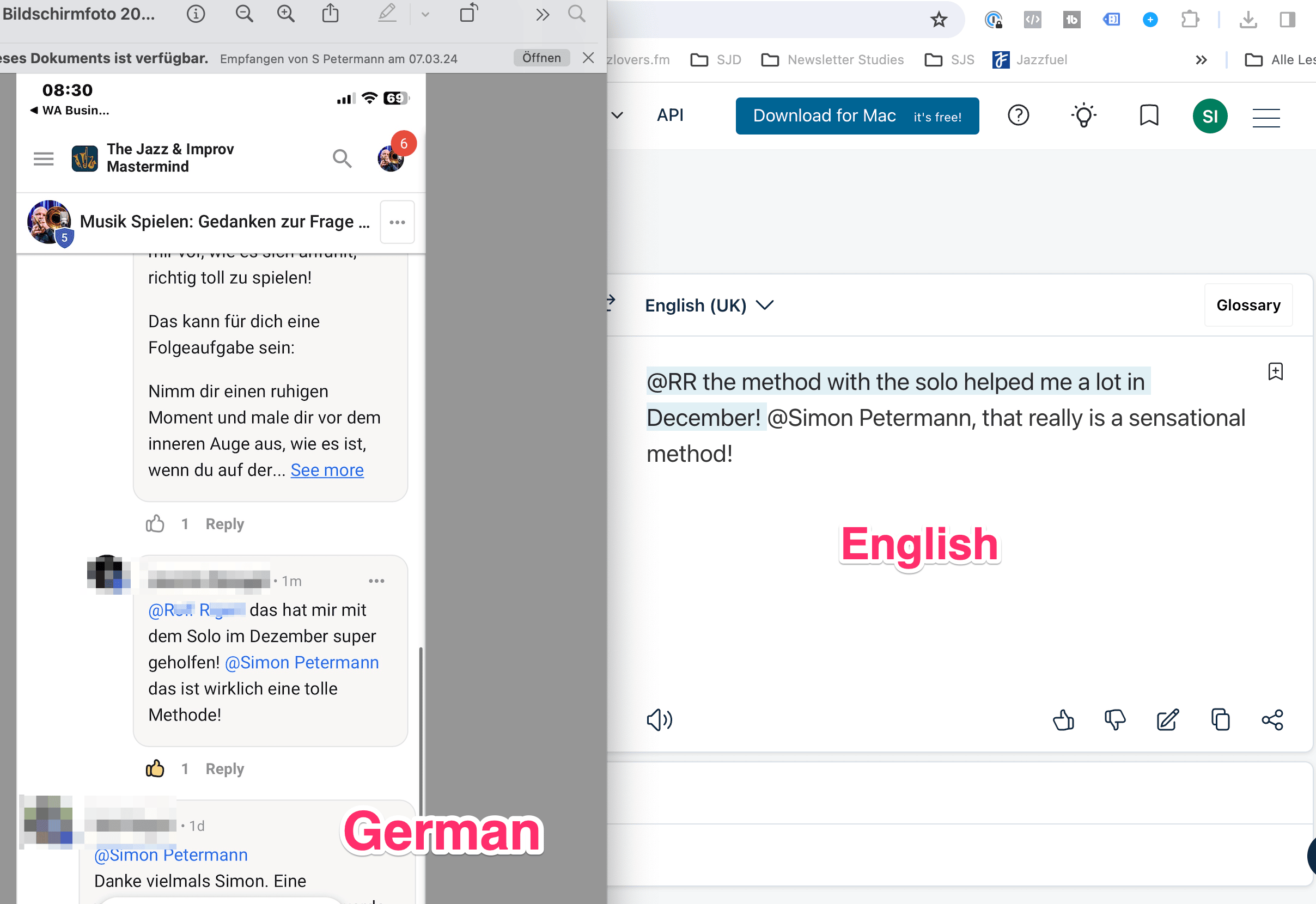The image size is (1316, 904).
Task: Click the lightbulb icon in DeepL header
Action: point(1083,115)
